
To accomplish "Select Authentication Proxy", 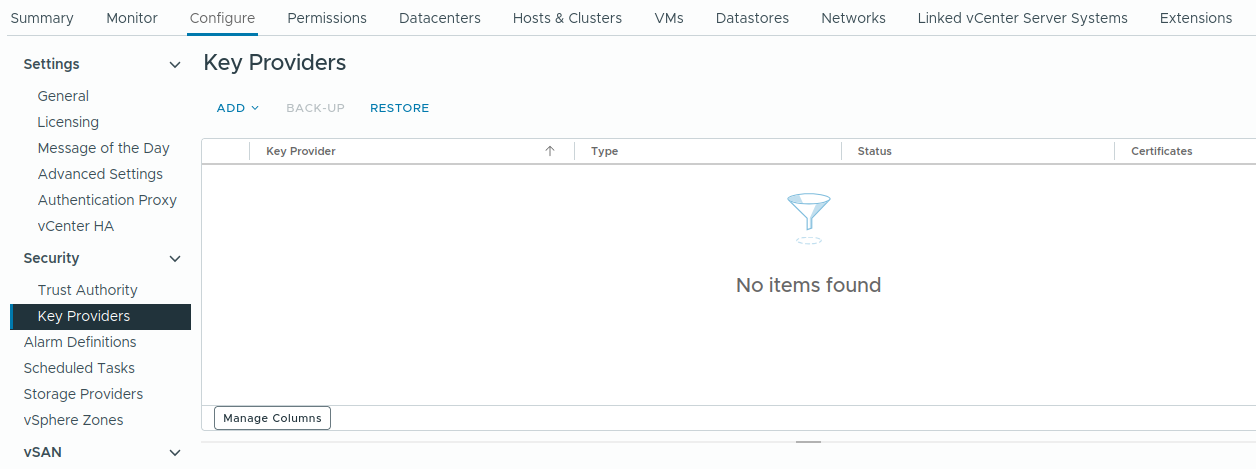I will (107, 200).
